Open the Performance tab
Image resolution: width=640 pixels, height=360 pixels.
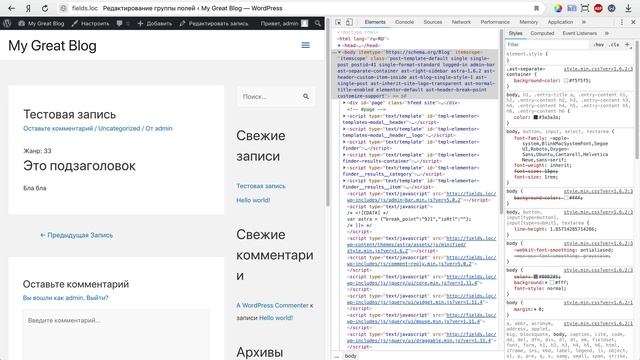(x=495, y=22)
